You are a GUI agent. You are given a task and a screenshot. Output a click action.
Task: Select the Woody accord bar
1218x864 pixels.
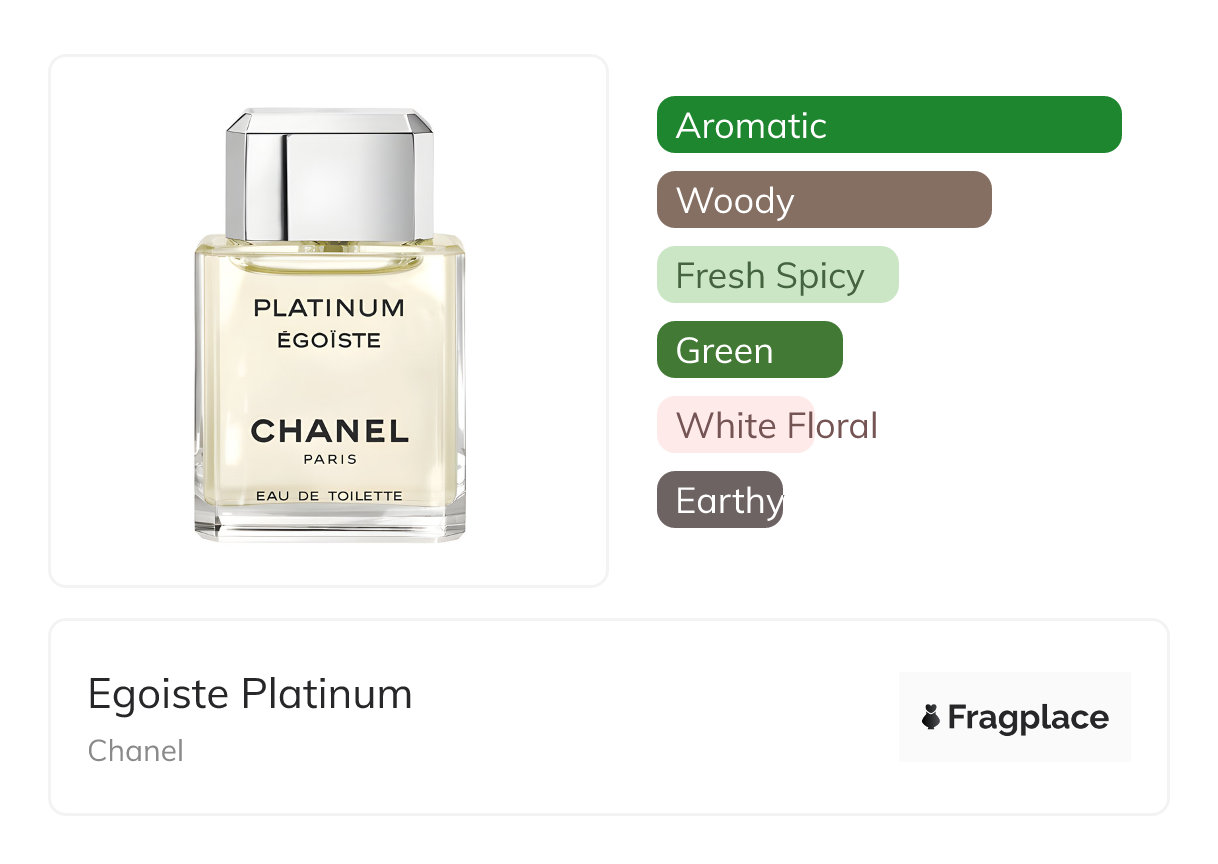click(x=824, y=200)
